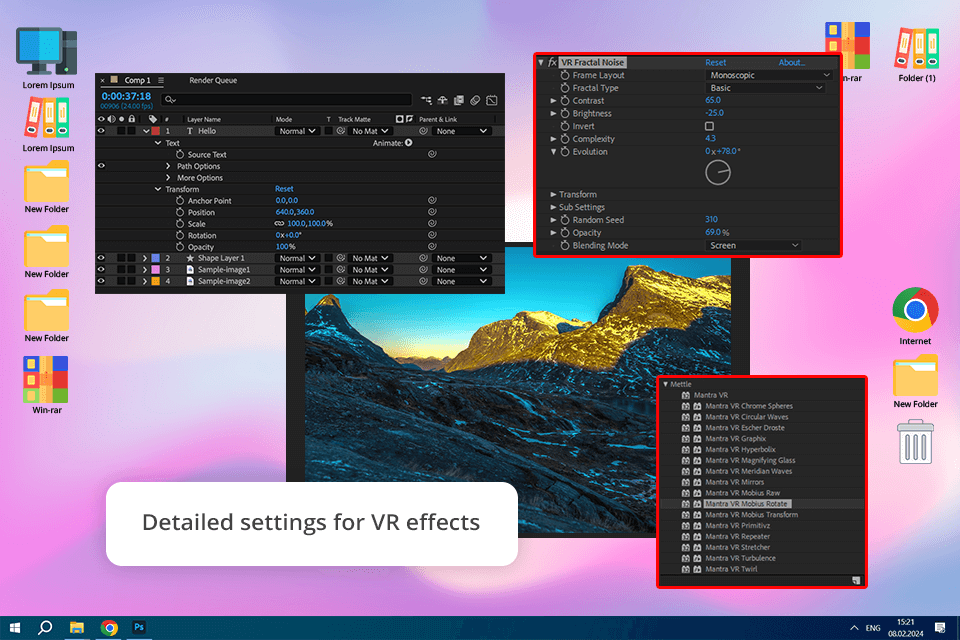Viewport: 960px width, 640px height.
Task: Click the Rotation stopwatch icon
Action: coord(180,235)
